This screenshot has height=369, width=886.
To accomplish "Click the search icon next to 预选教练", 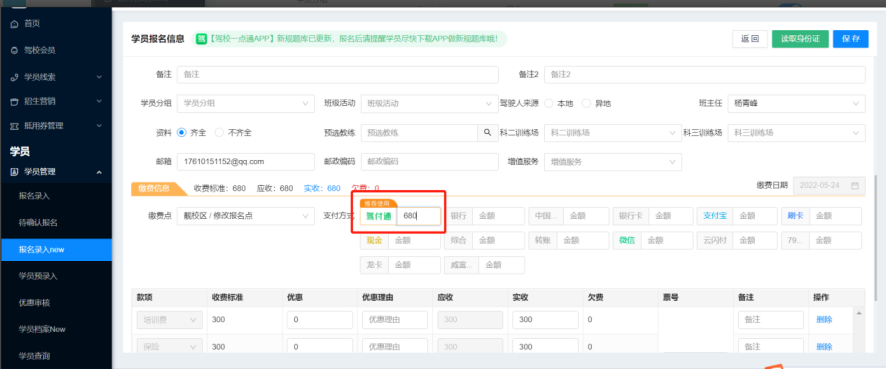I will (x=487, y=133).
